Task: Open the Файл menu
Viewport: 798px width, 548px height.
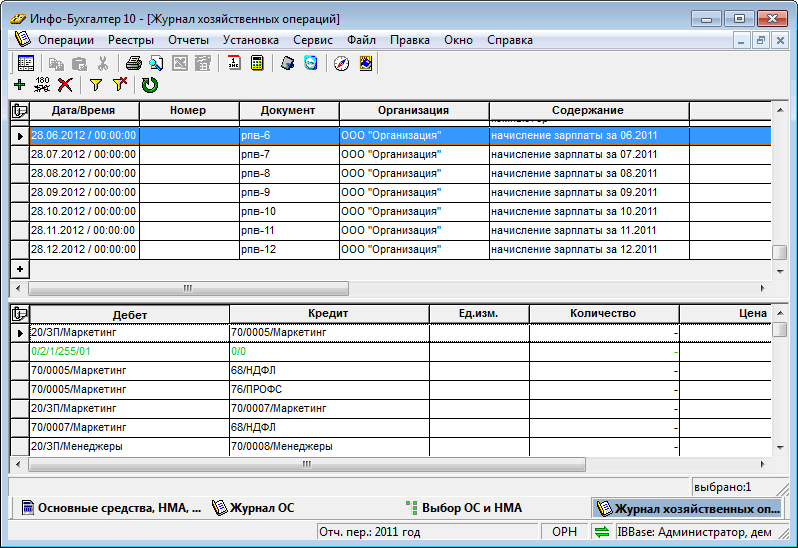Action: tap(361, 40)
